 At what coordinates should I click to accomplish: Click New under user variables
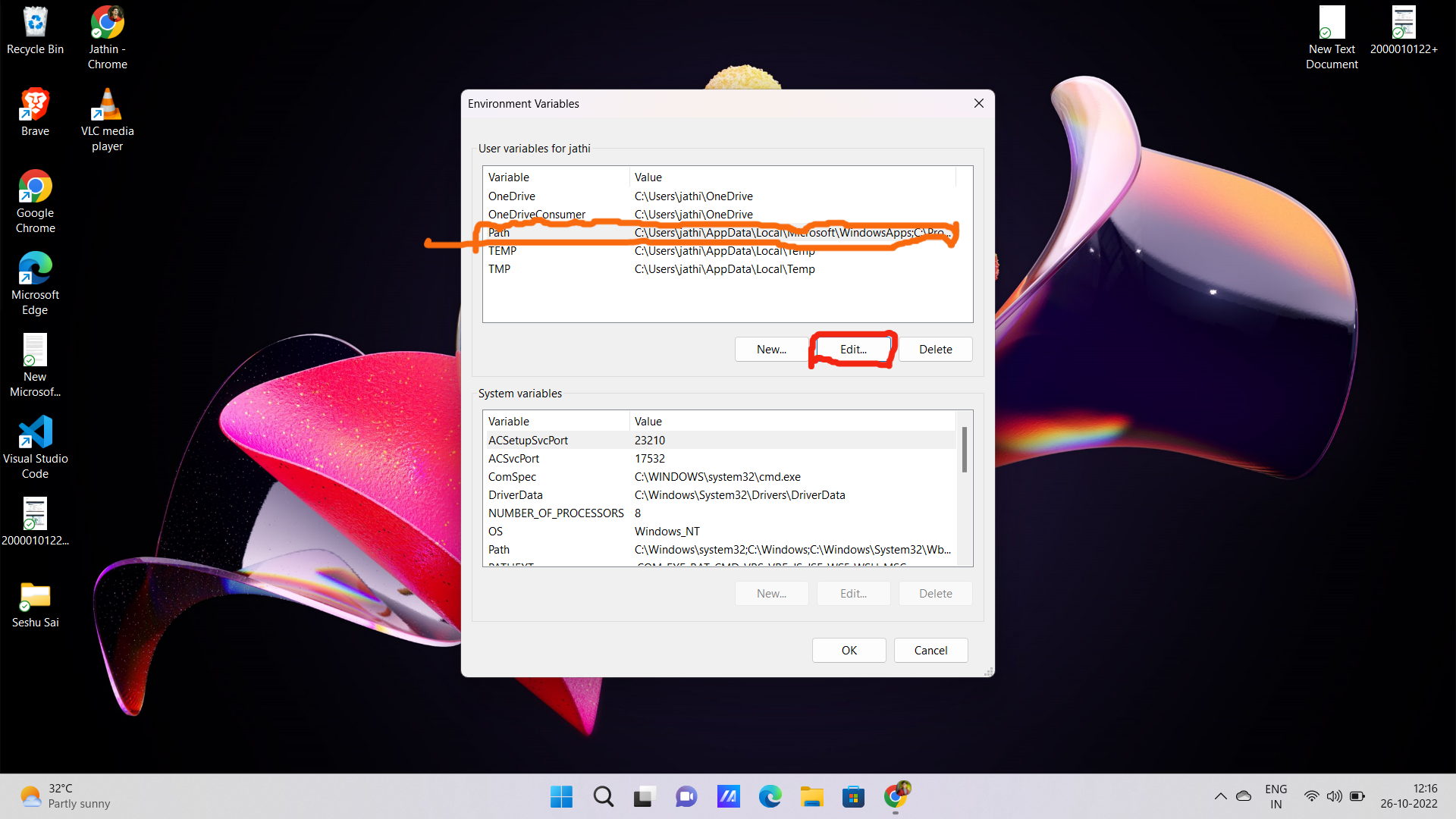pyautogui.click(x=771, y=350)
